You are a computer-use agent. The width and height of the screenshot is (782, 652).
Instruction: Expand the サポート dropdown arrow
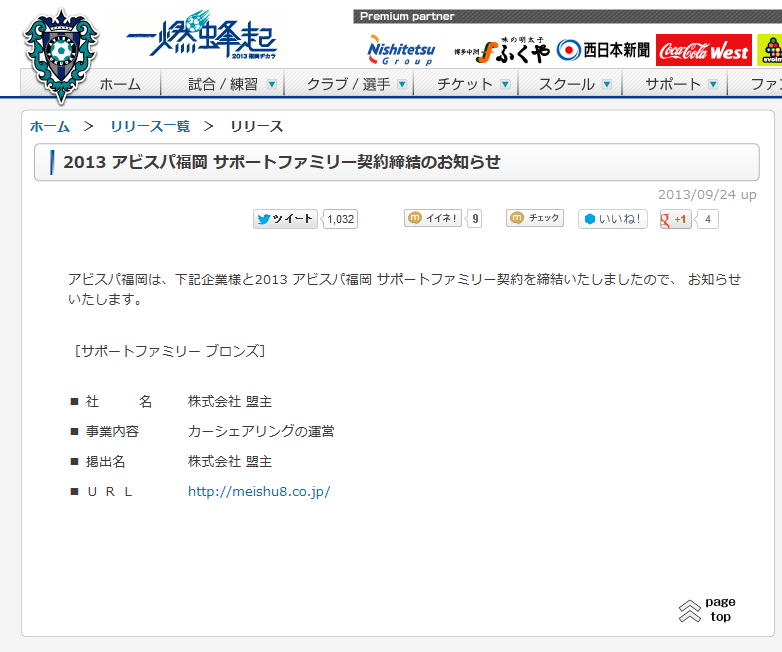pos(713,84)
